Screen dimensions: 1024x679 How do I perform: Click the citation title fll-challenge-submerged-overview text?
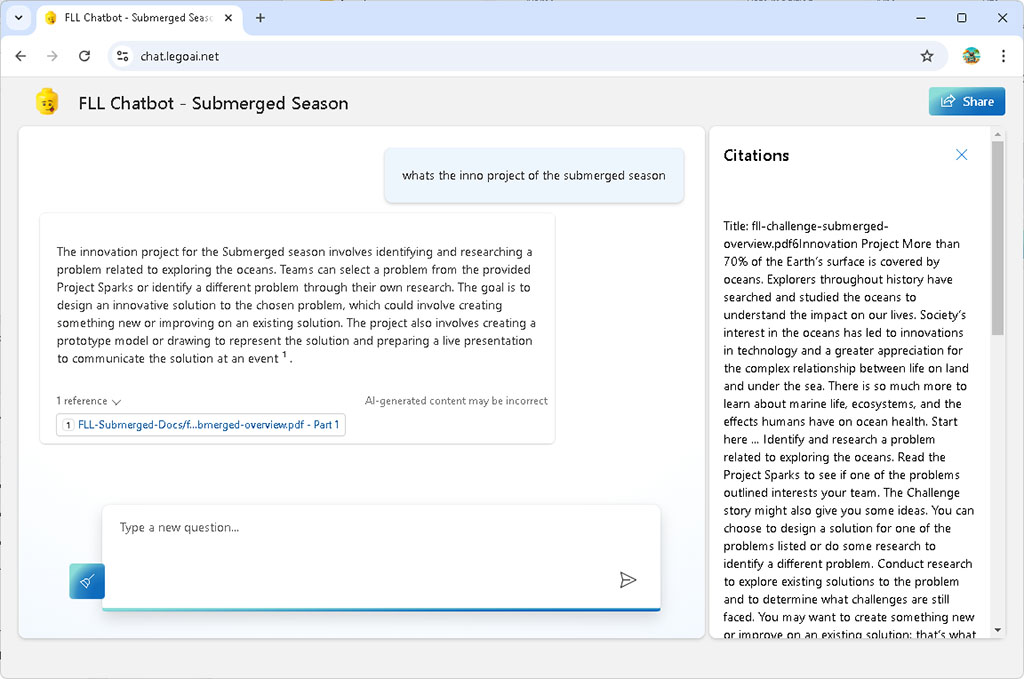805,235
